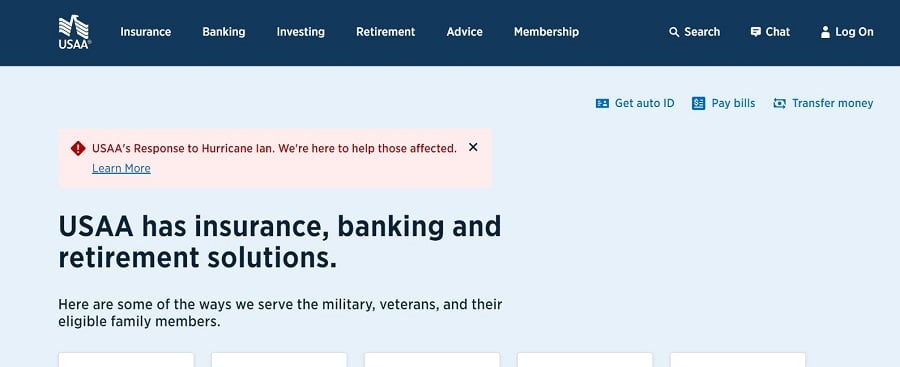900x367 pixels.
Task: Follow the Learn More link
Action: coord(121,168)
